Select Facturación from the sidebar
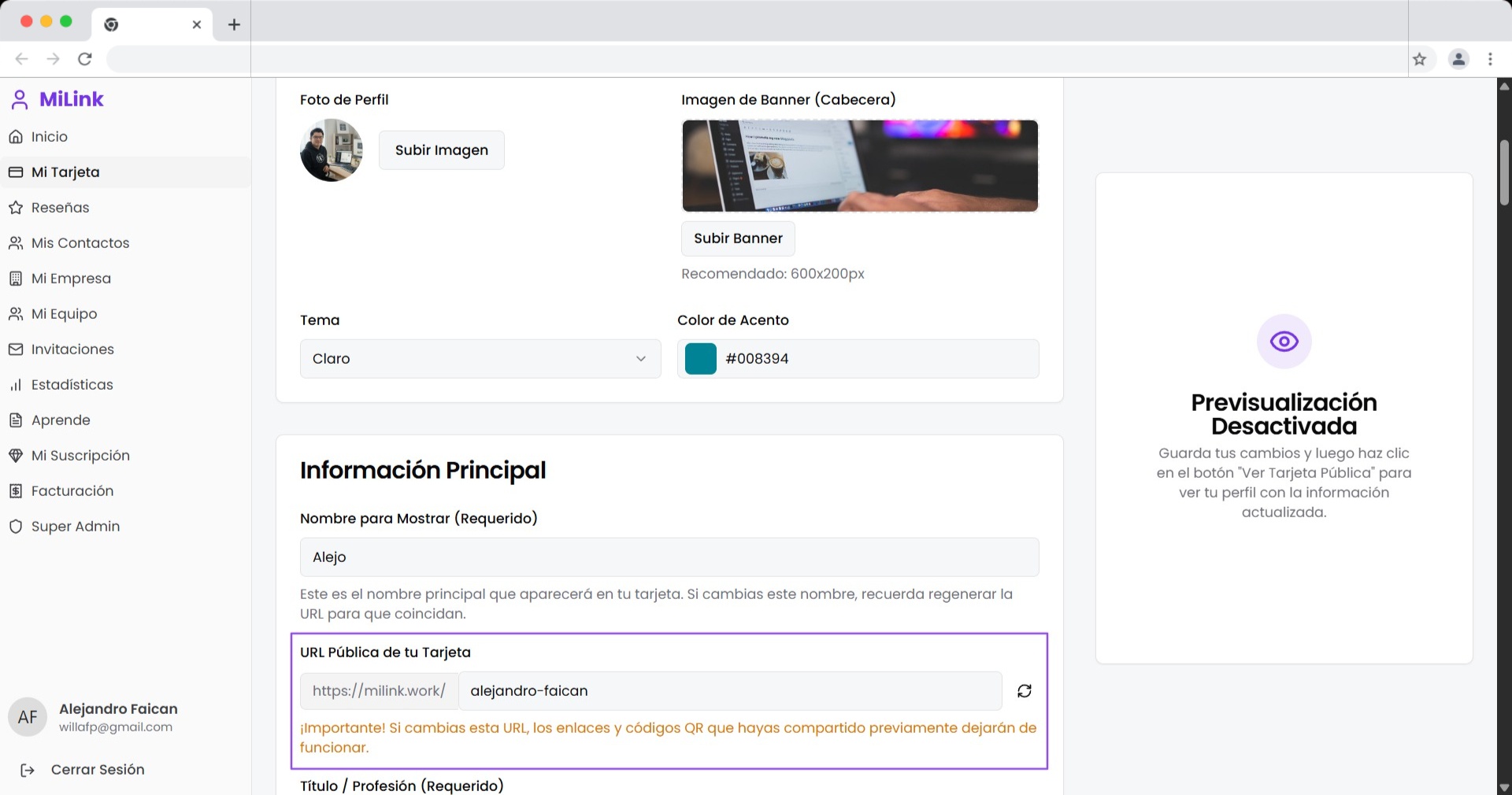Screen dimensions: 1512x795 tap(72, 491)
